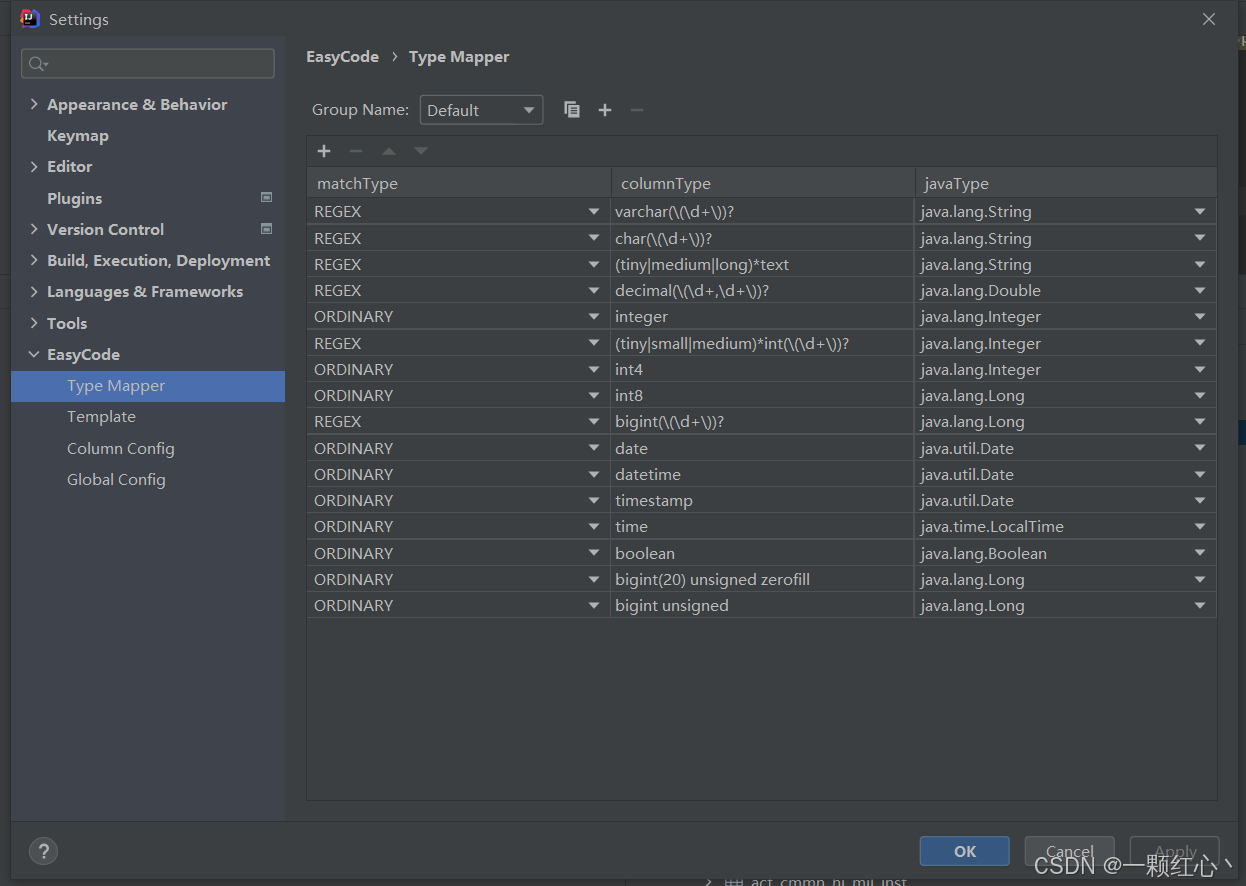Remove selected mapping row in table toolbar
Screen dimensions: 1246x886
356,151
